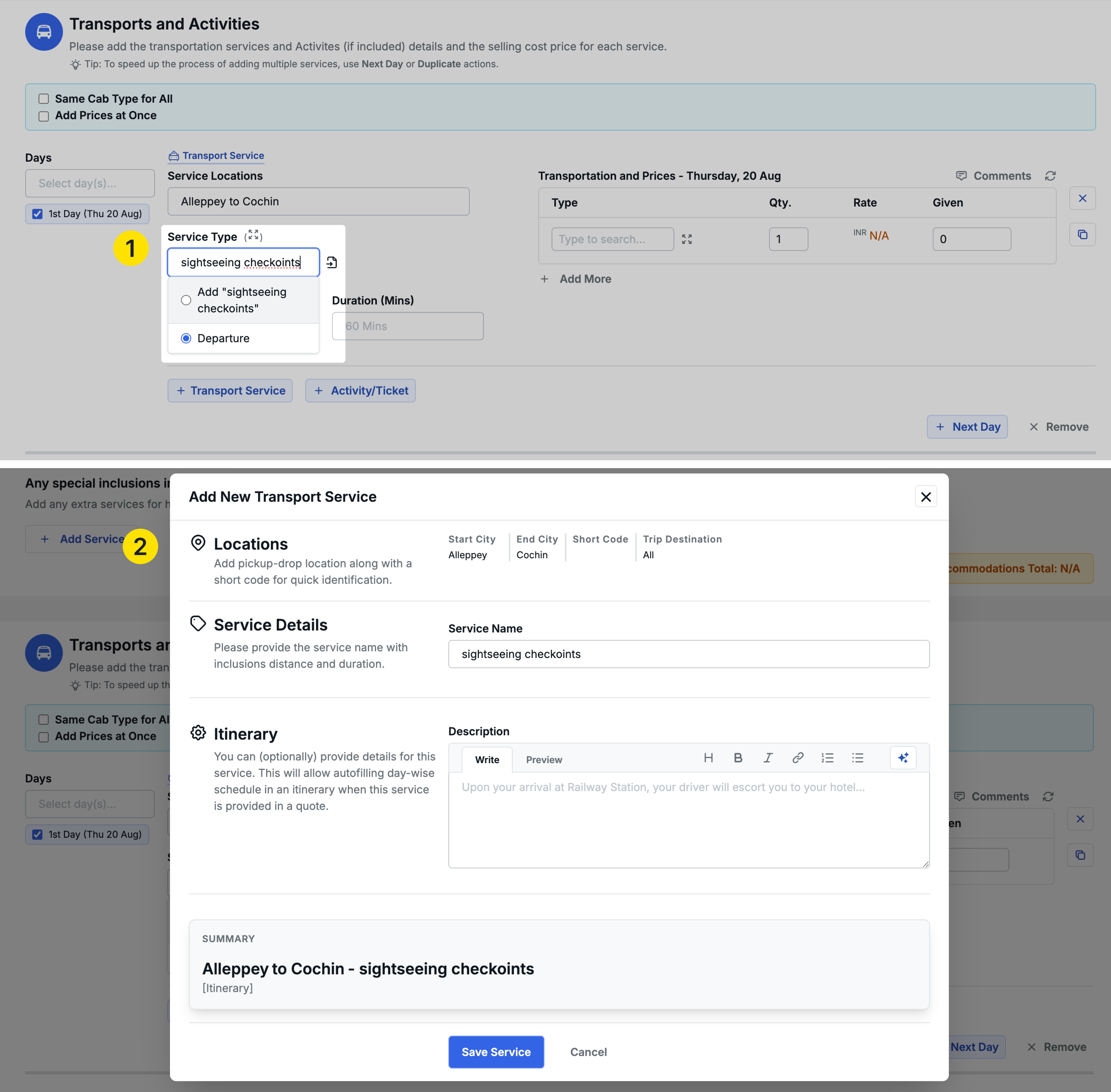This screenshot has height=1092, width=1111.
Task: Open Service Locations Alleppey to Cochin dropdown
Action: [318, 201]
